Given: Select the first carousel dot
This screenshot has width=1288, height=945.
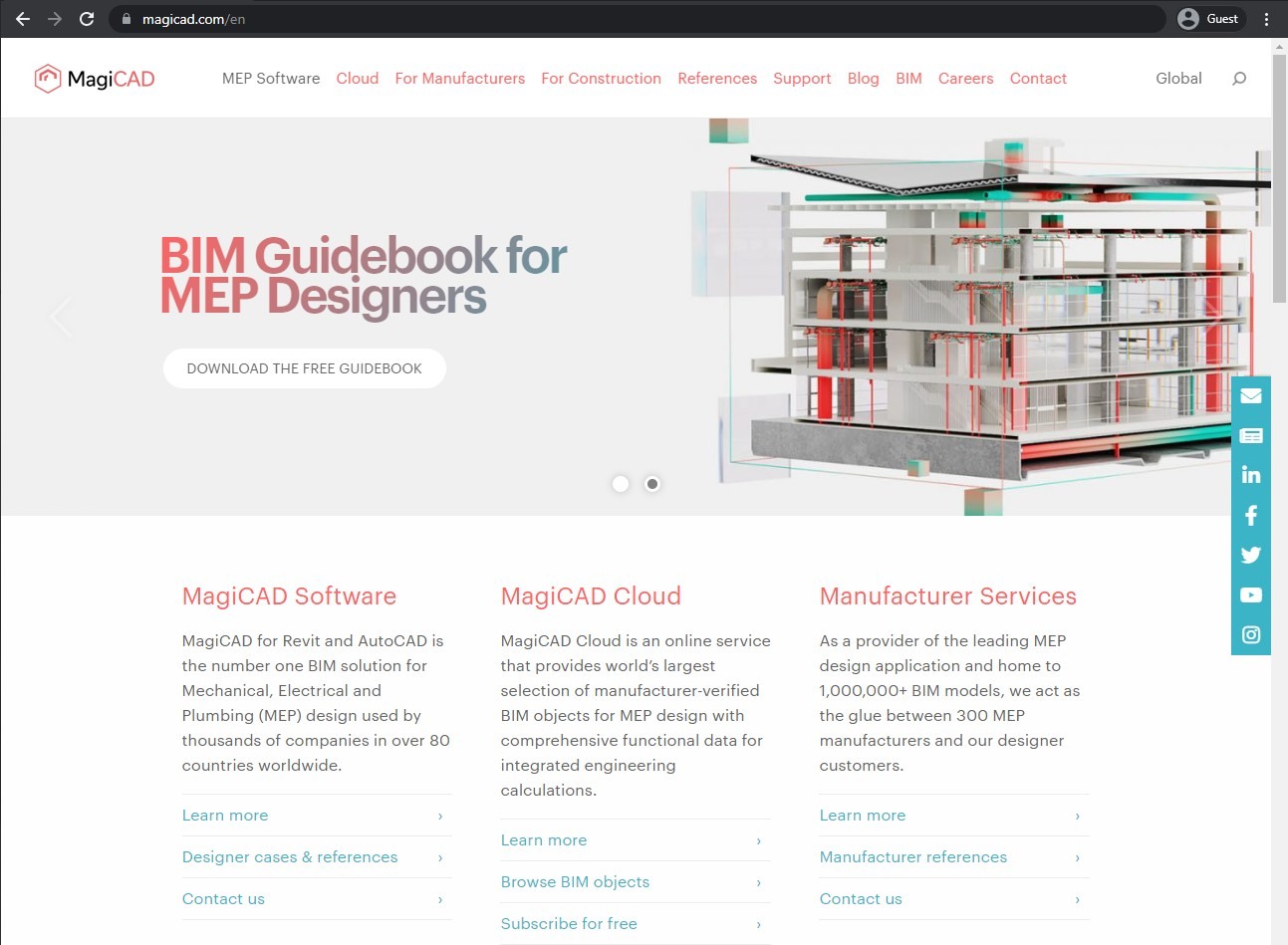Looking at the screenshot, I should [x=621, y=484].
